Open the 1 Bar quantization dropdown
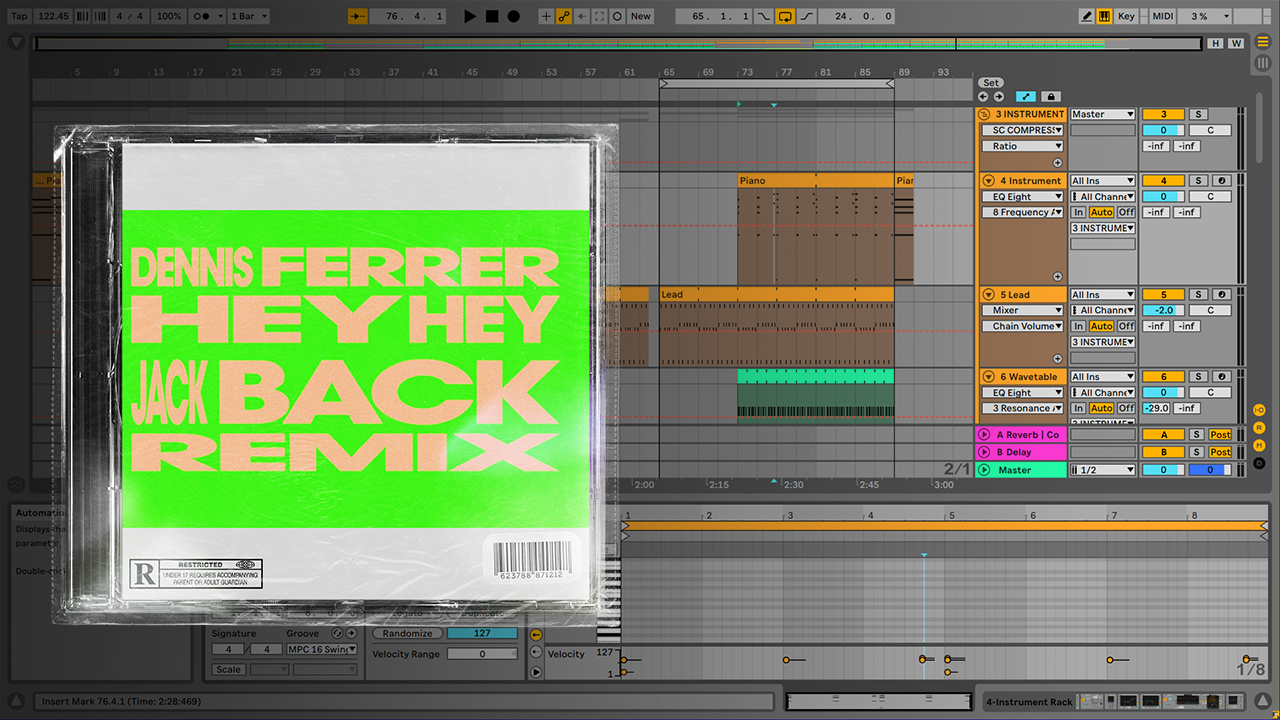Image resolution: width=1280 pixels, height=720 pixels. 250,16
